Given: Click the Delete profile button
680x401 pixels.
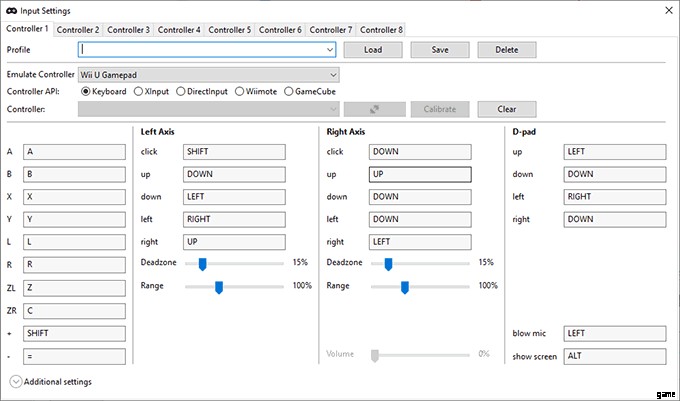Looking at the screenshot, I should click(507, 50).
